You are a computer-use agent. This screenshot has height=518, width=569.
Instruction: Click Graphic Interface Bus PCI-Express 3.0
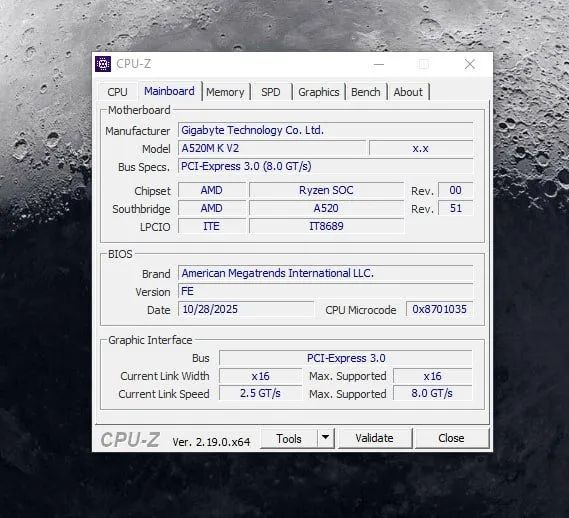[346, 358]
